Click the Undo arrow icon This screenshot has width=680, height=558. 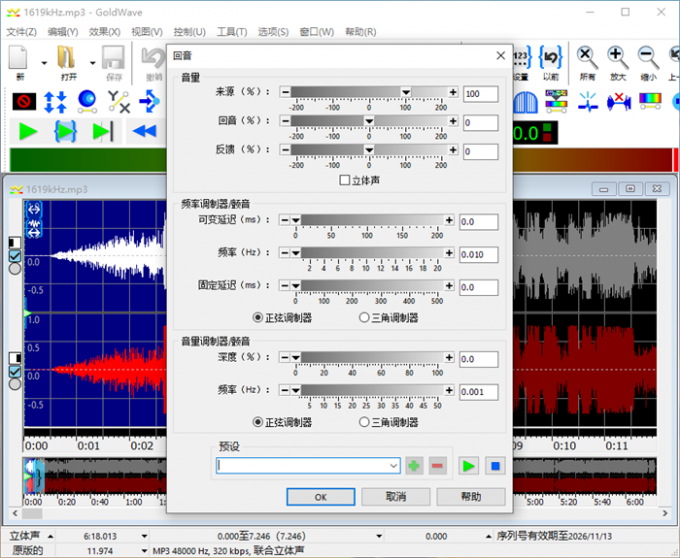click(x=153, y=59)
